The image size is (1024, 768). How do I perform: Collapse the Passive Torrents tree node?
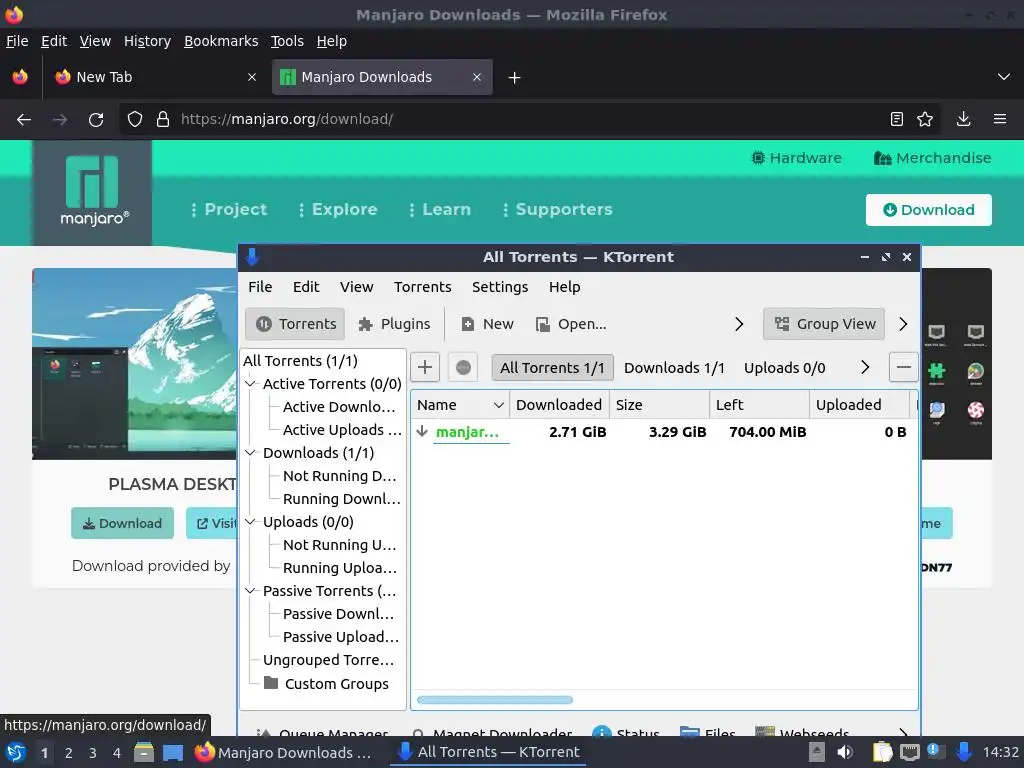point(250,591)
